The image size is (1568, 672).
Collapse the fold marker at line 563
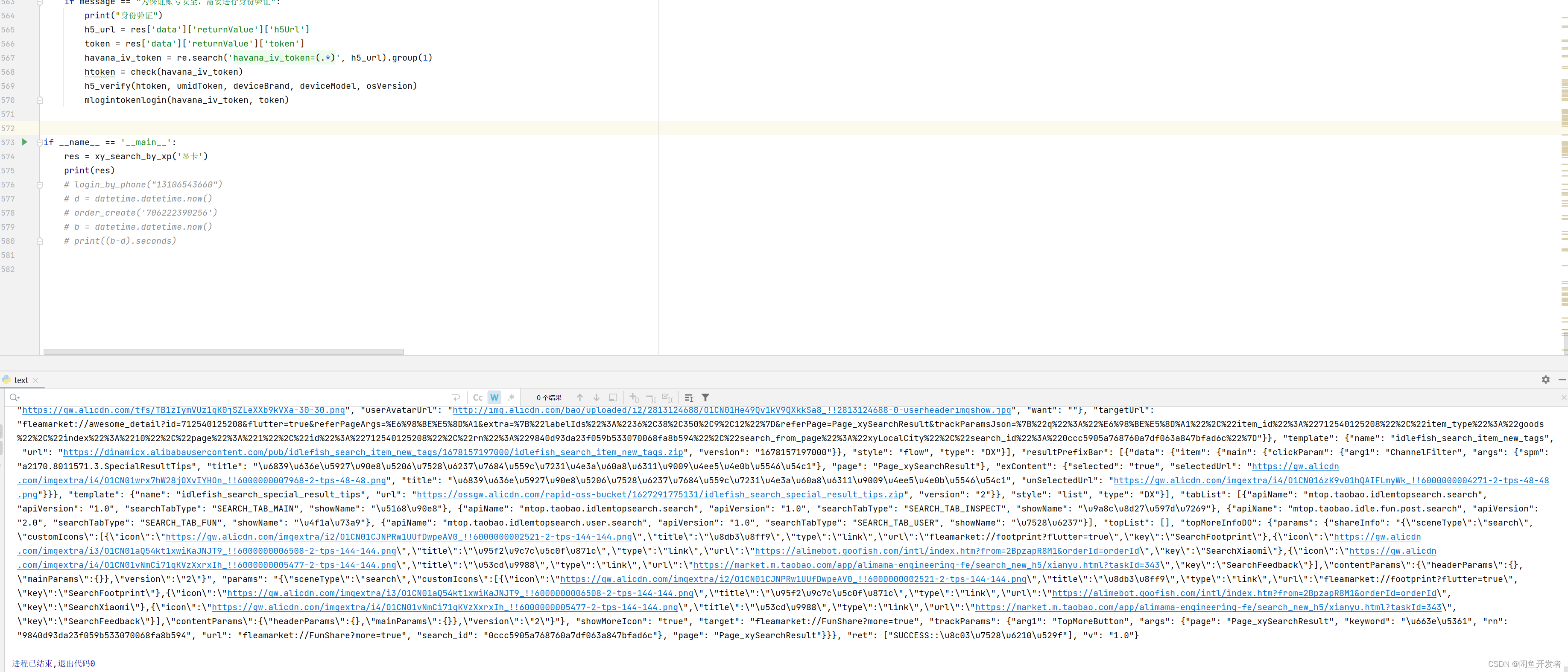click(40, 3)
